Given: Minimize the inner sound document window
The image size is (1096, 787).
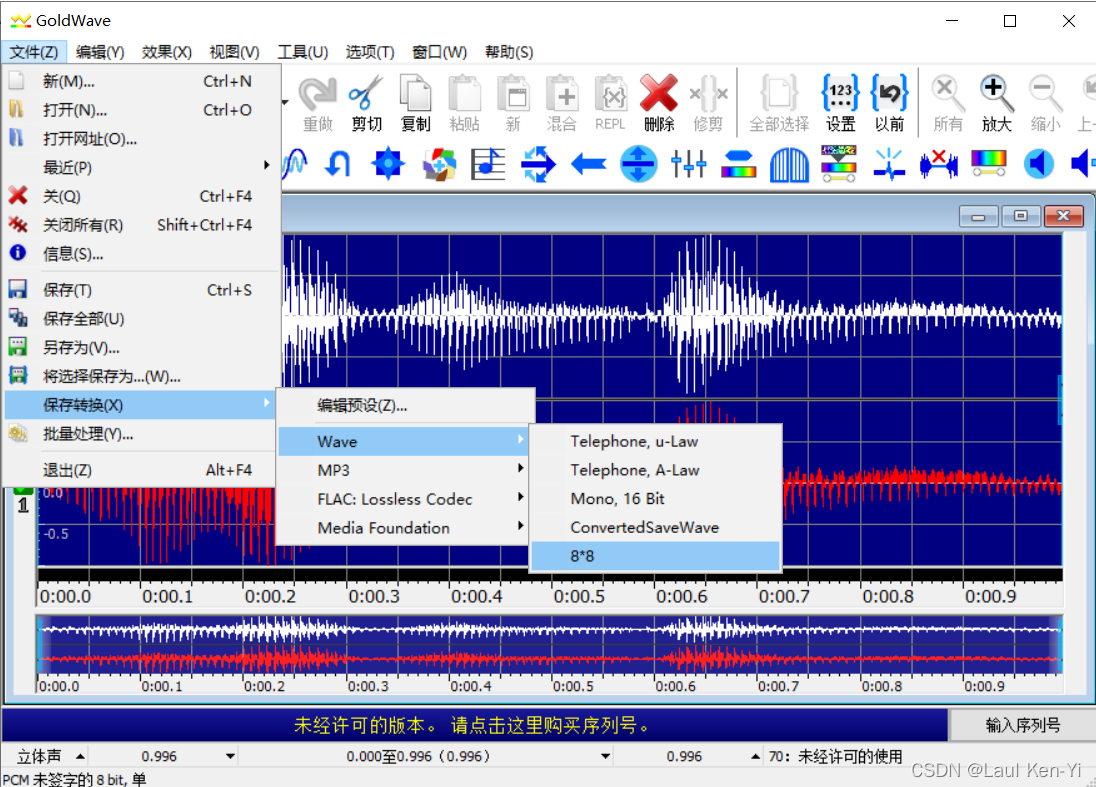Looking at the screenshot, I should (979, 216).
